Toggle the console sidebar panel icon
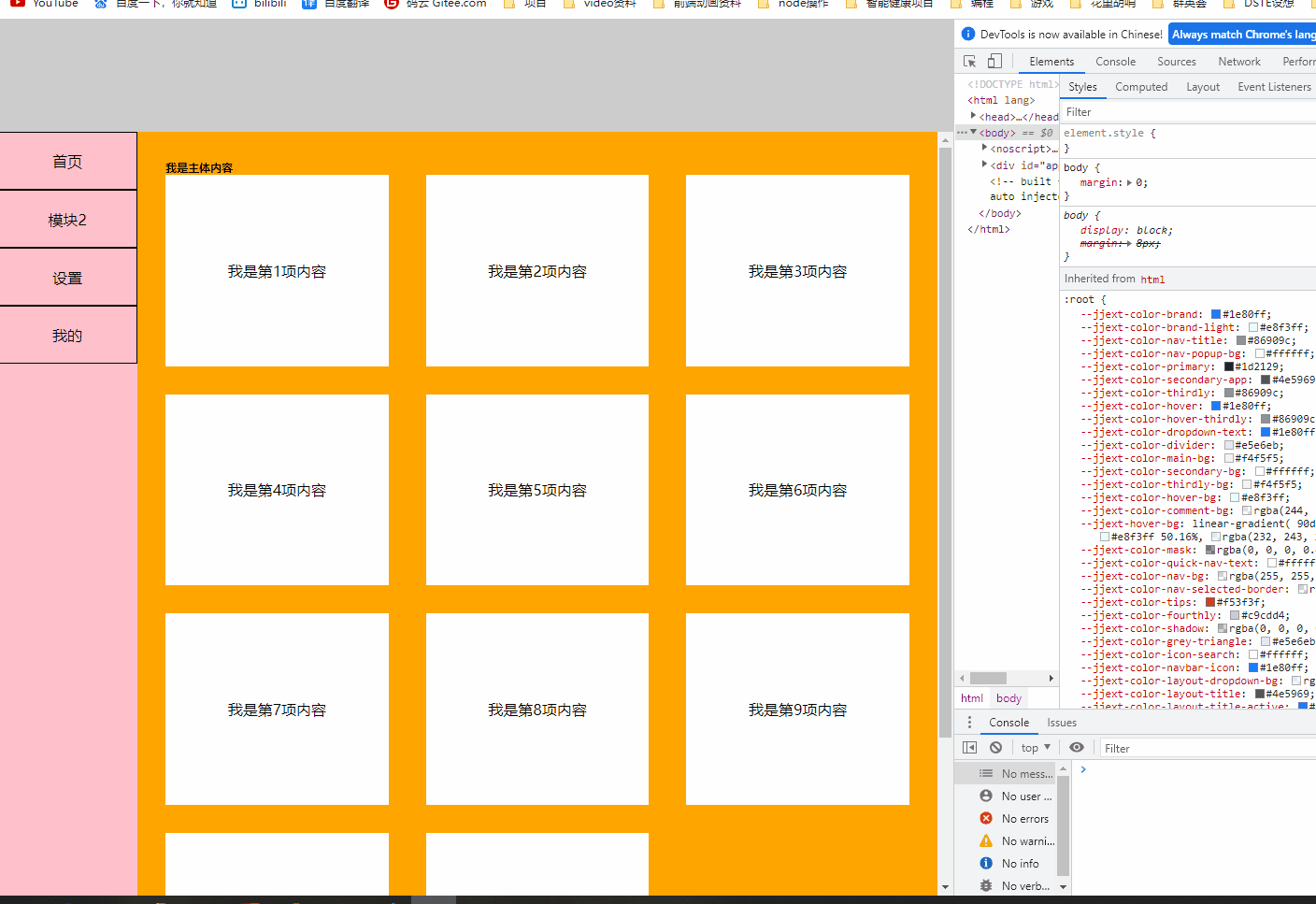1316x904 pixels. (x=969, y=748)
